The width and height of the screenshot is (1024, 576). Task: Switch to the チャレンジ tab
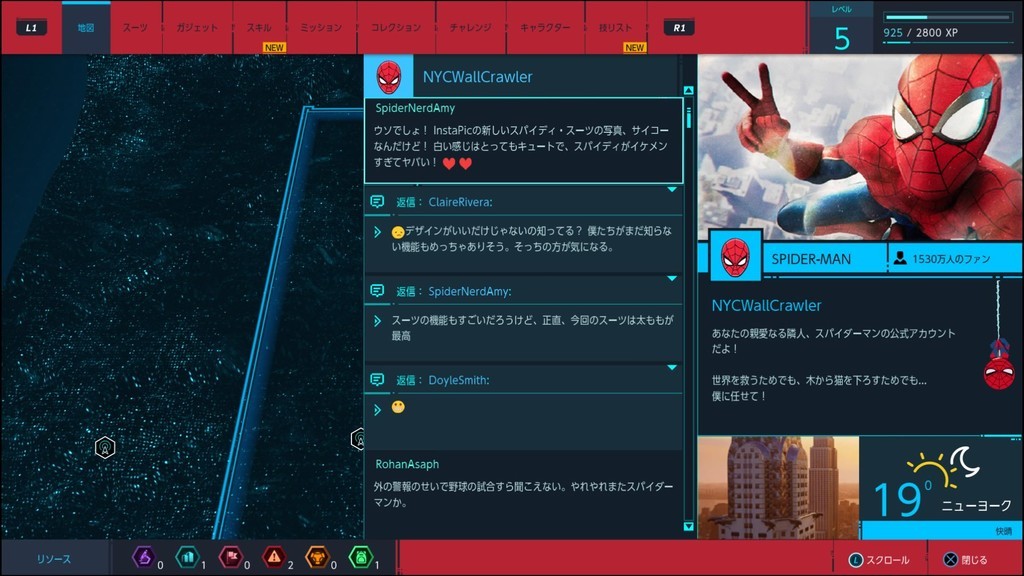click(x=470, y=27)
